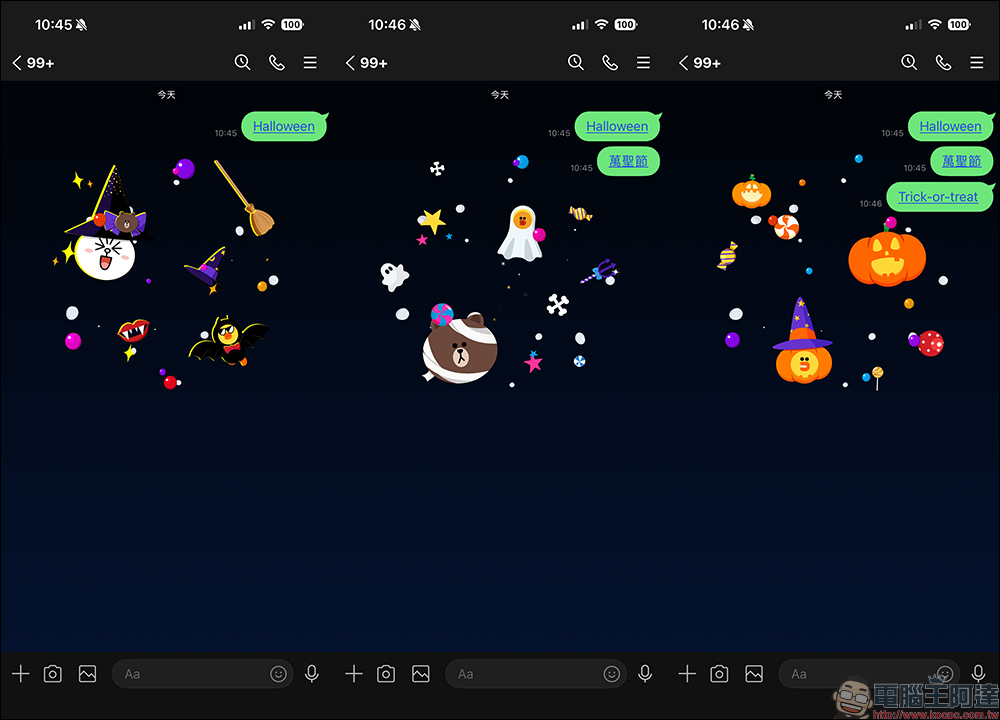Open the photo gallery icon on the left phone
Image resolution: width=1000 pixels, height=720 pixels.
(88, 674)
